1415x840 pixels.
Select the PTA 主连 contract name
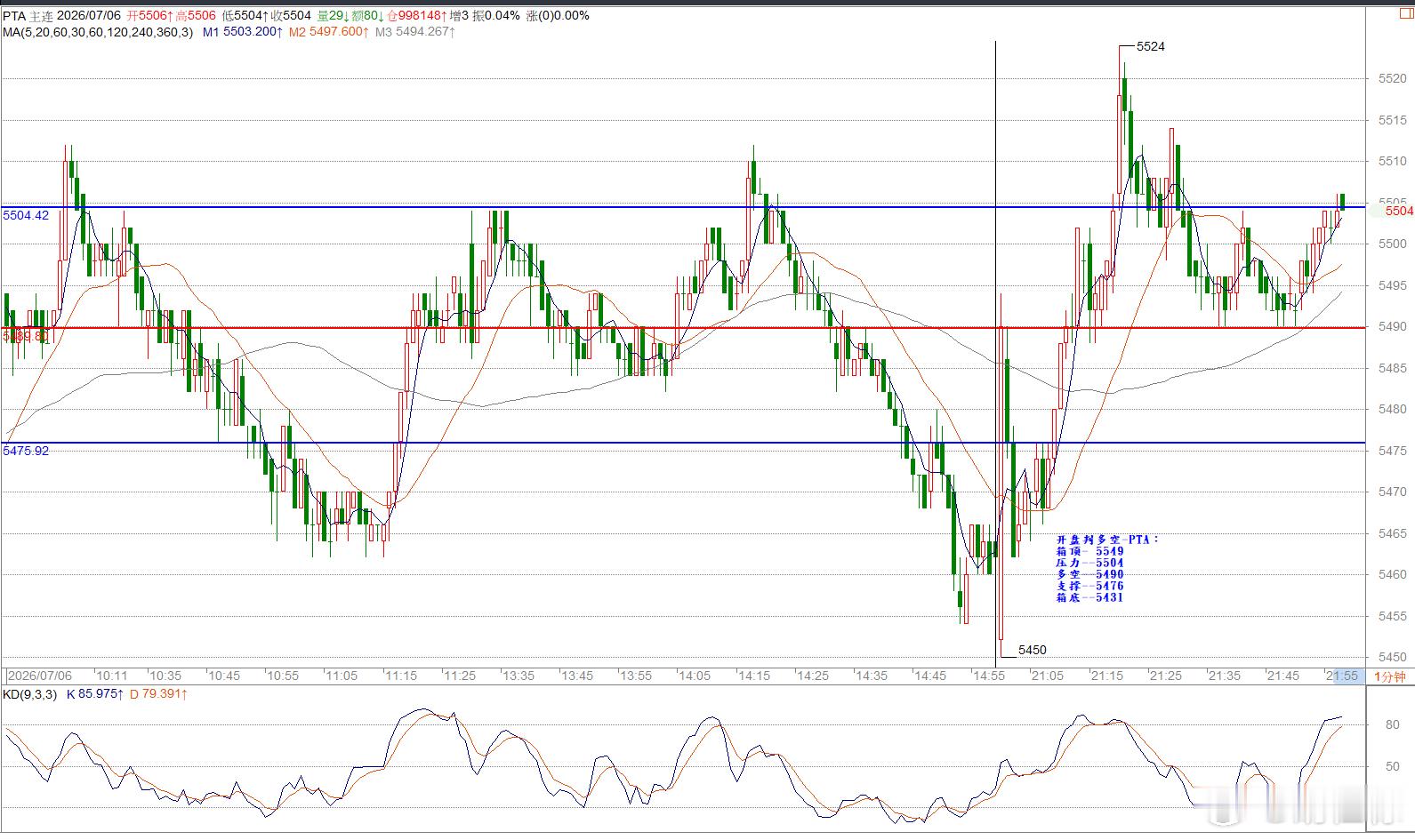27,15
